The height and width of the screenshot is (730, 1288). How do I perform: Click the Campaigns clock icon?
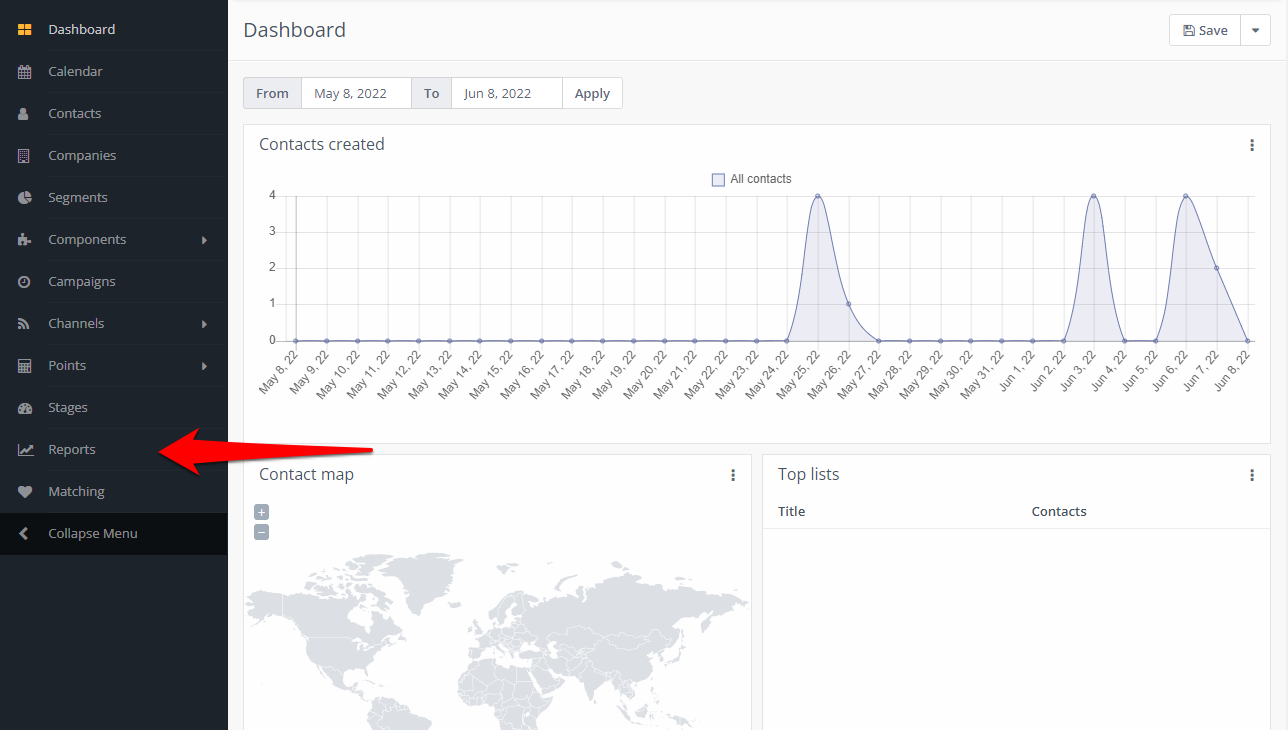25,282
